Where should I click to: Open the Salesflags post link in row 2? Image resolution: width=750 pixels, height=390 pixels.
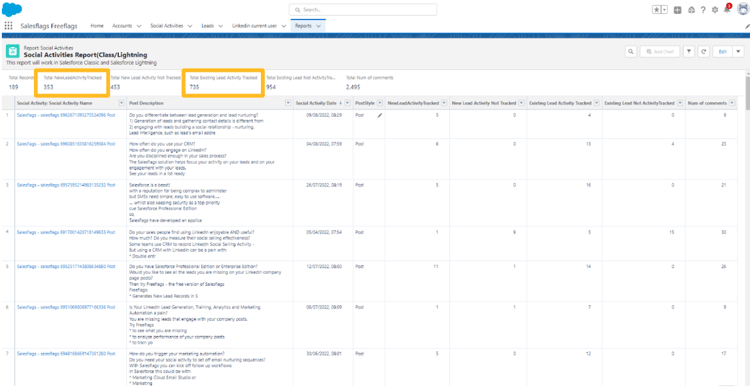pyautogui.click(x=66, y=144)
